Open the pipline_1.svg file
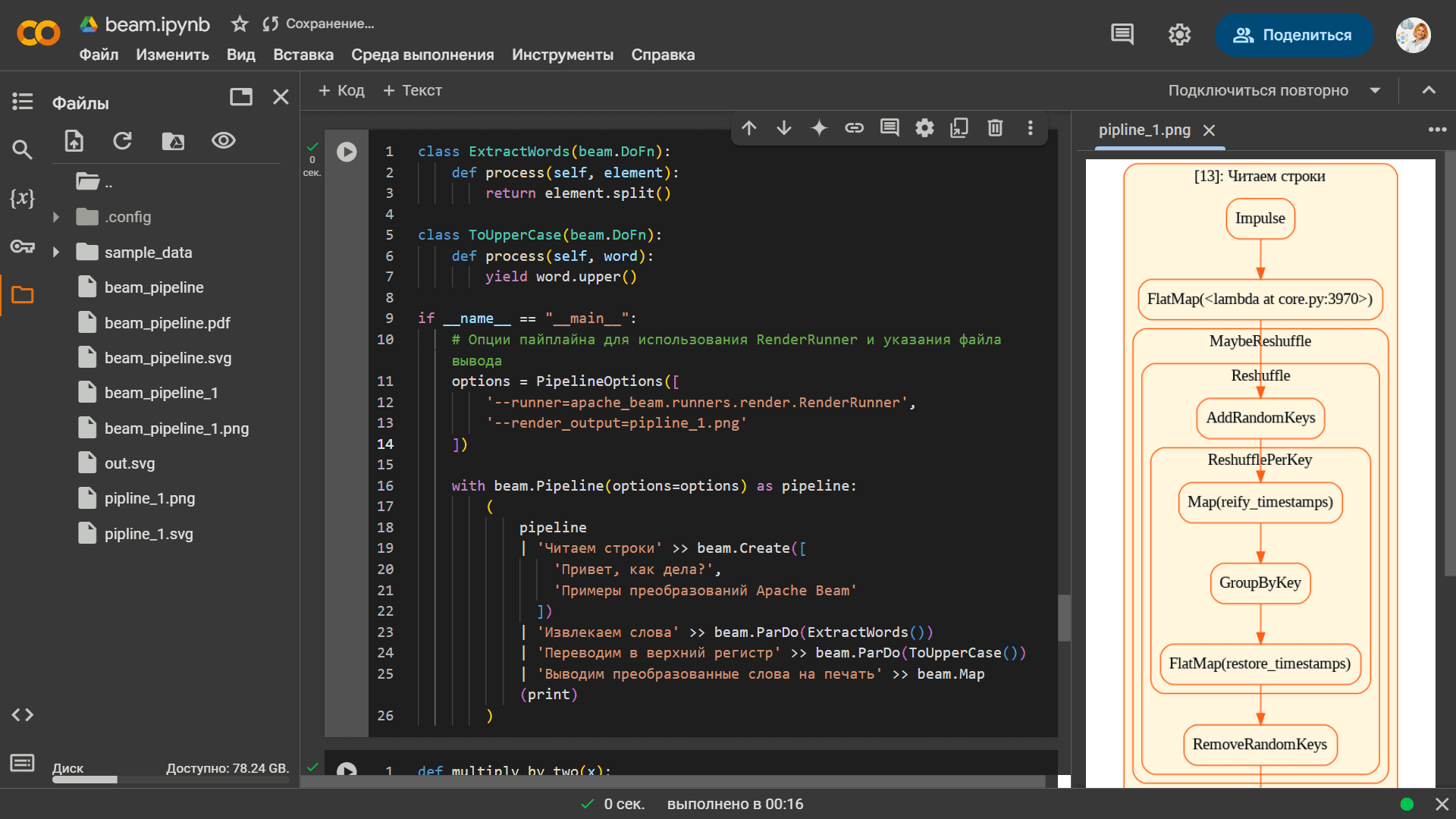The height and width of the screenshot is (819, 1456). coord(149,534)
